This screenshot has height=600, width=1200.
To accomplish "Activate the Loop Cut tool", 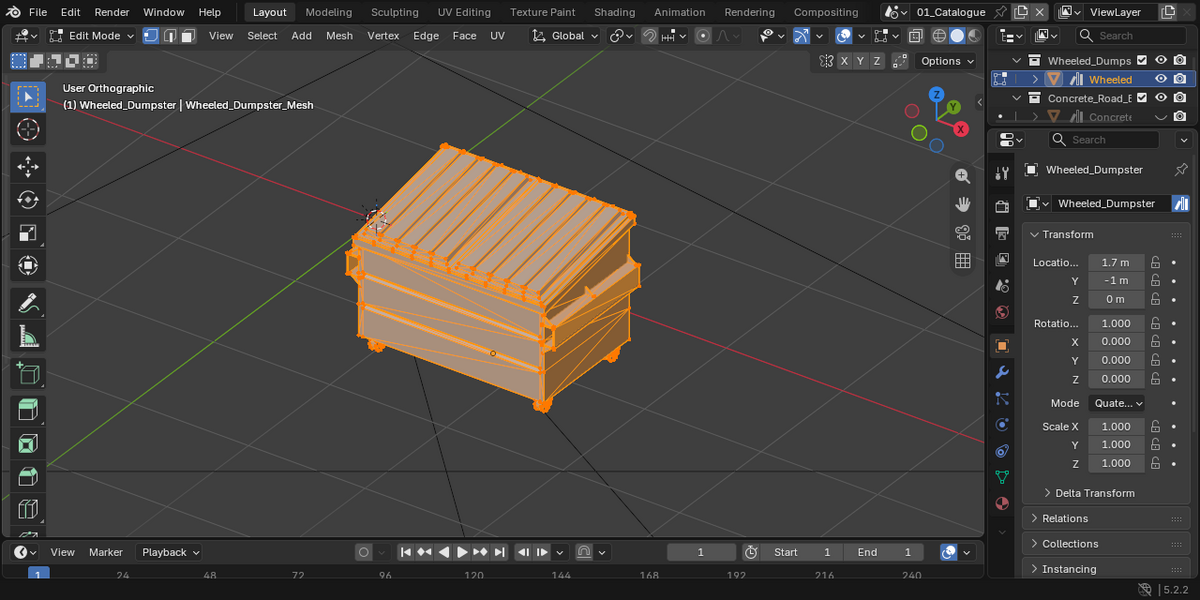I will pyautogui.click(x=28, y=510).
